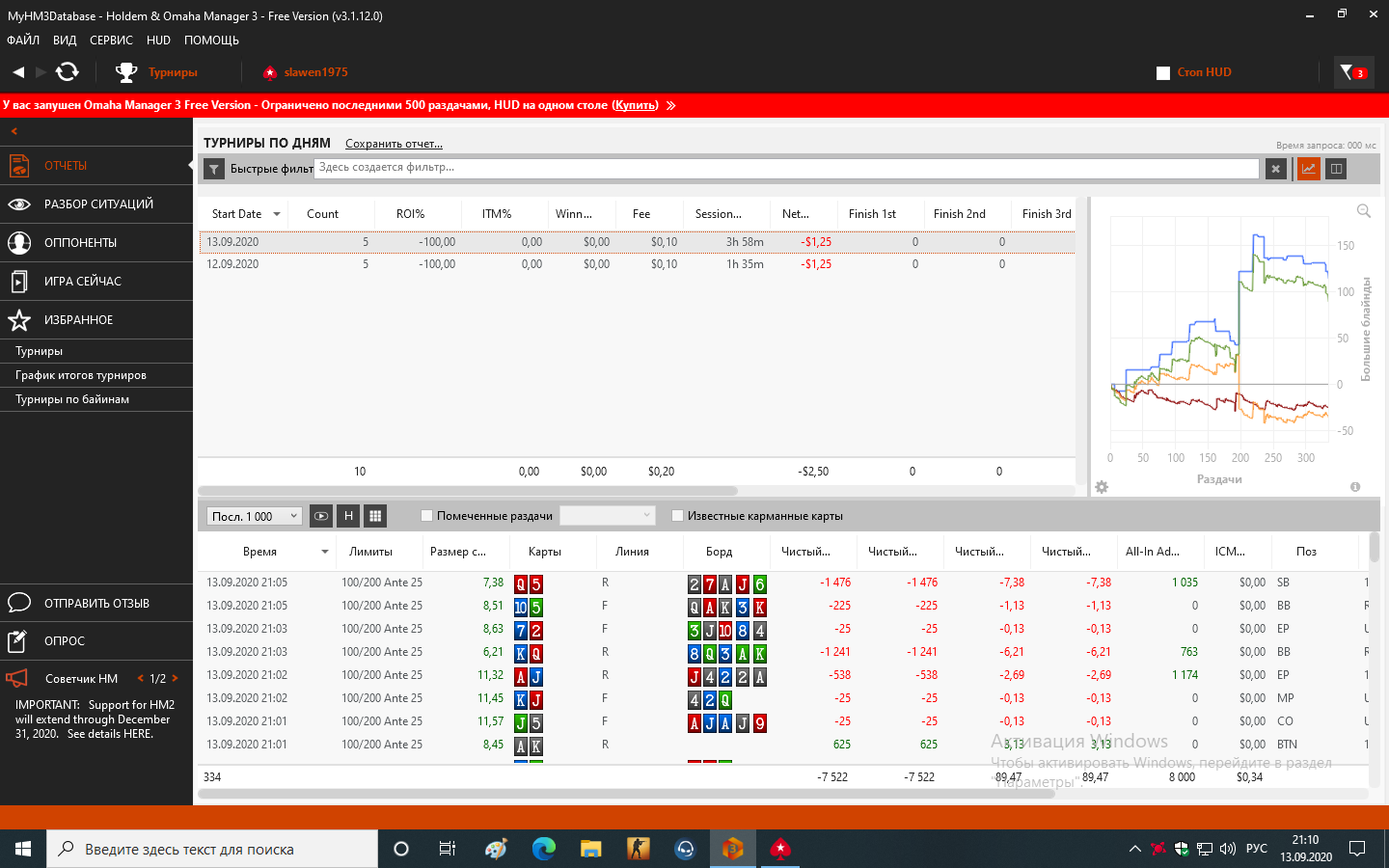Click the grid view icon in hands toolbar

tap(375, 516)
